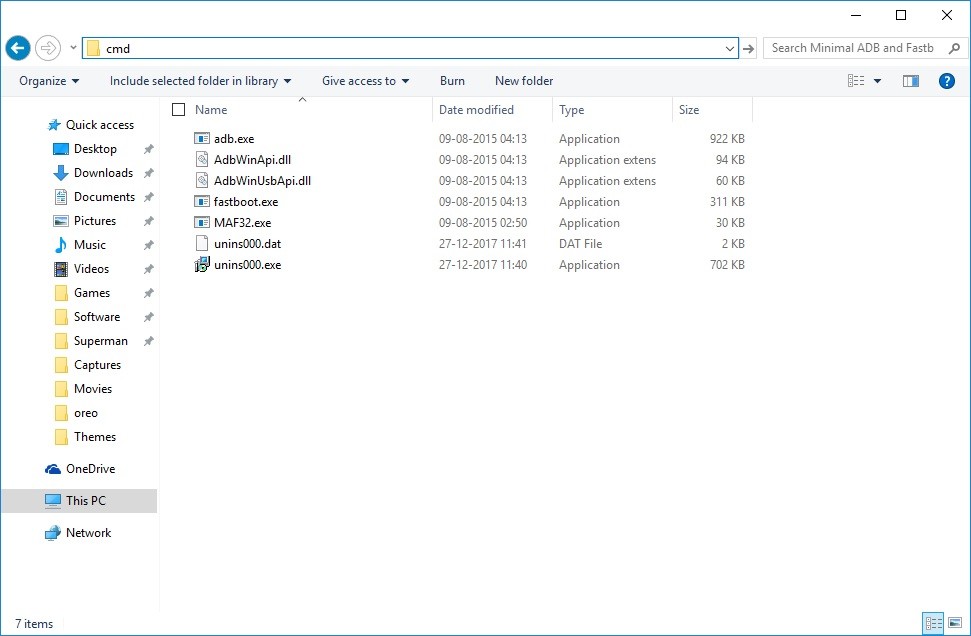Viewport: 971px width, 636px height.
Task: Sort files by Date modified column
Action: [476, 110]
